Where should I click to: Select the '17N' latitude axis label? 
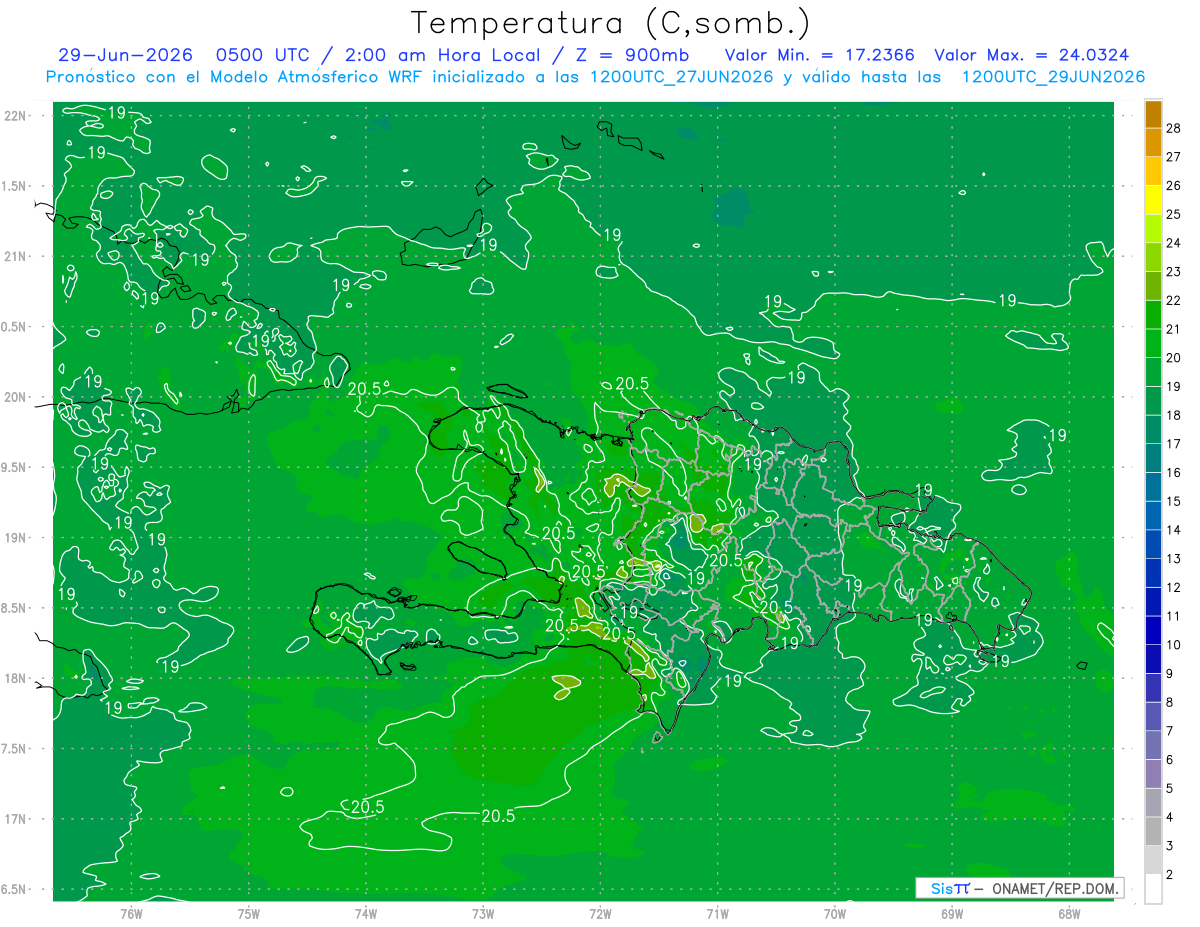coord(14,819)
